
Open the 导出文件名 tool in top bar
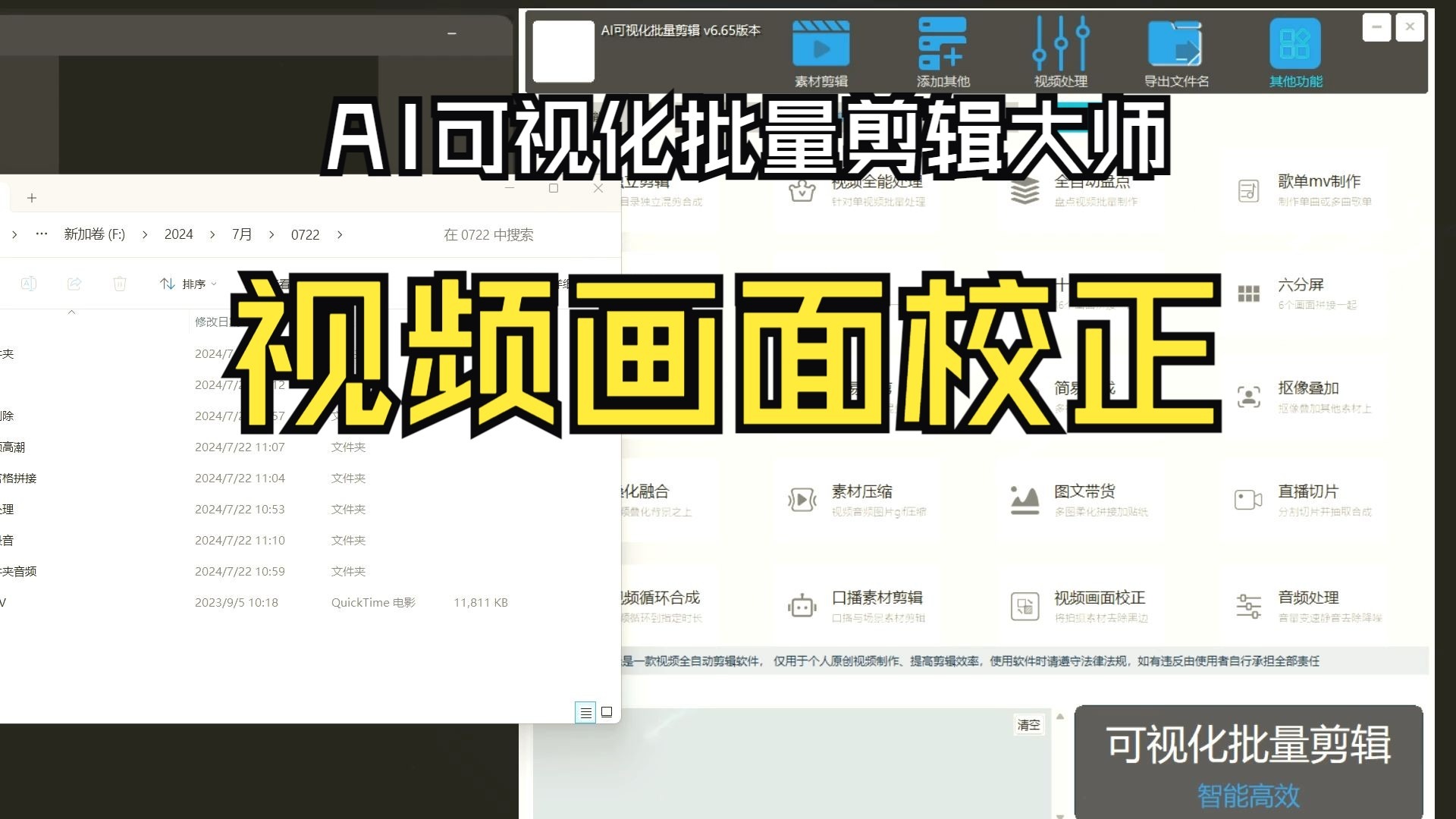coord(1176,53)
